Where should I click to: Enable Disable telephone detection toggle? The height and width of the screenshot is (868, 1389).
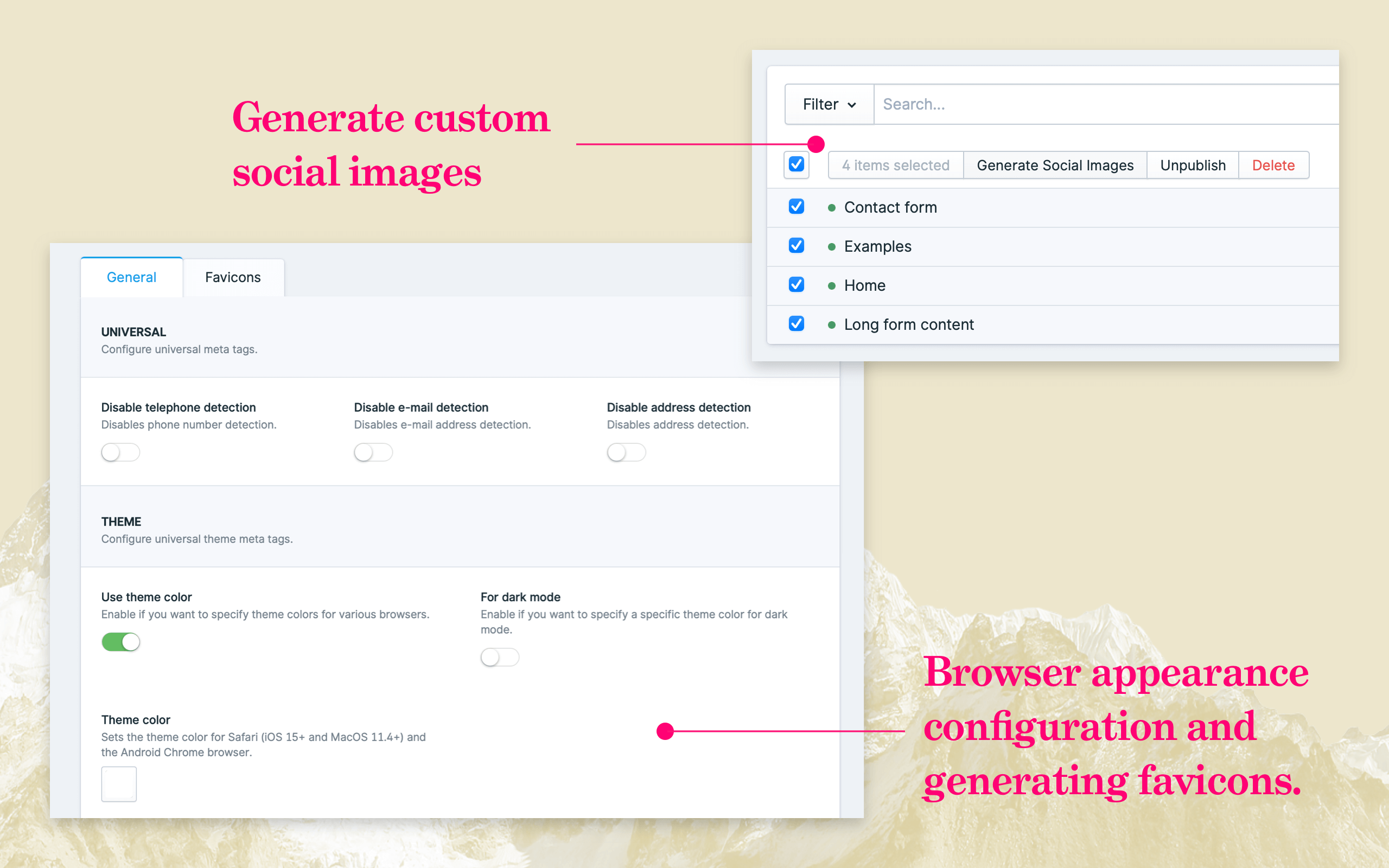tap(120, 452)
